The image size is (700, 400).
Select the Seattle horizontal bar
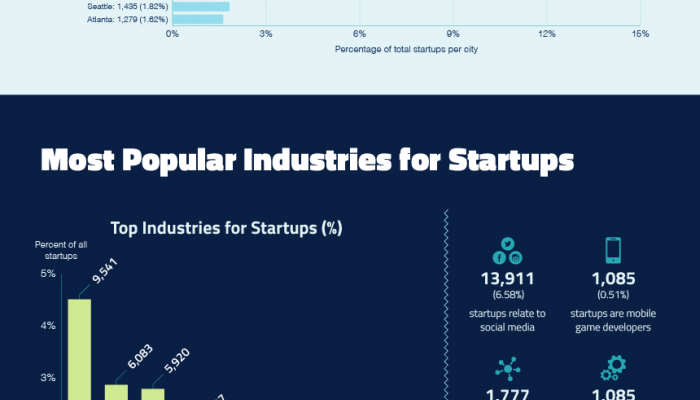pyautogui.click(x=201, y=7)
